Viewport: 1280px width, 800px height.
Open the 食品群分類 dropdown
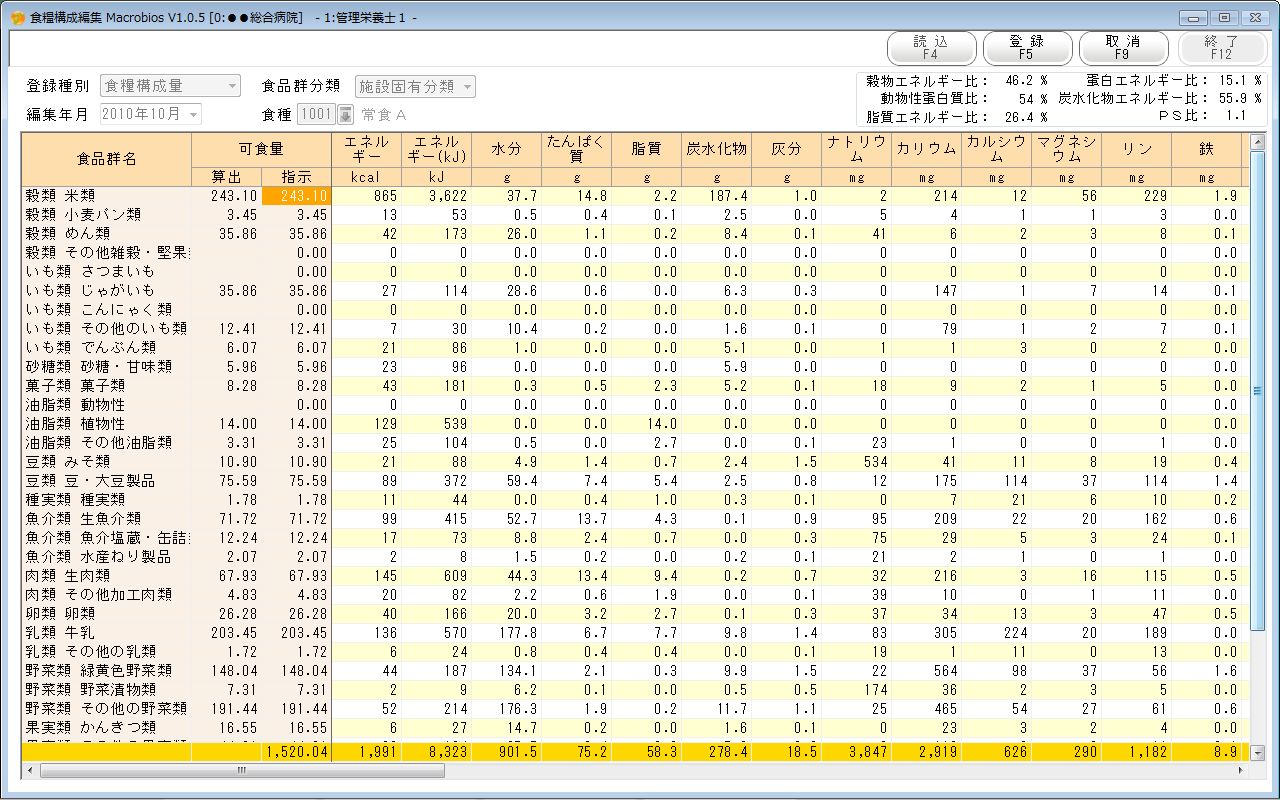point(415,86)
